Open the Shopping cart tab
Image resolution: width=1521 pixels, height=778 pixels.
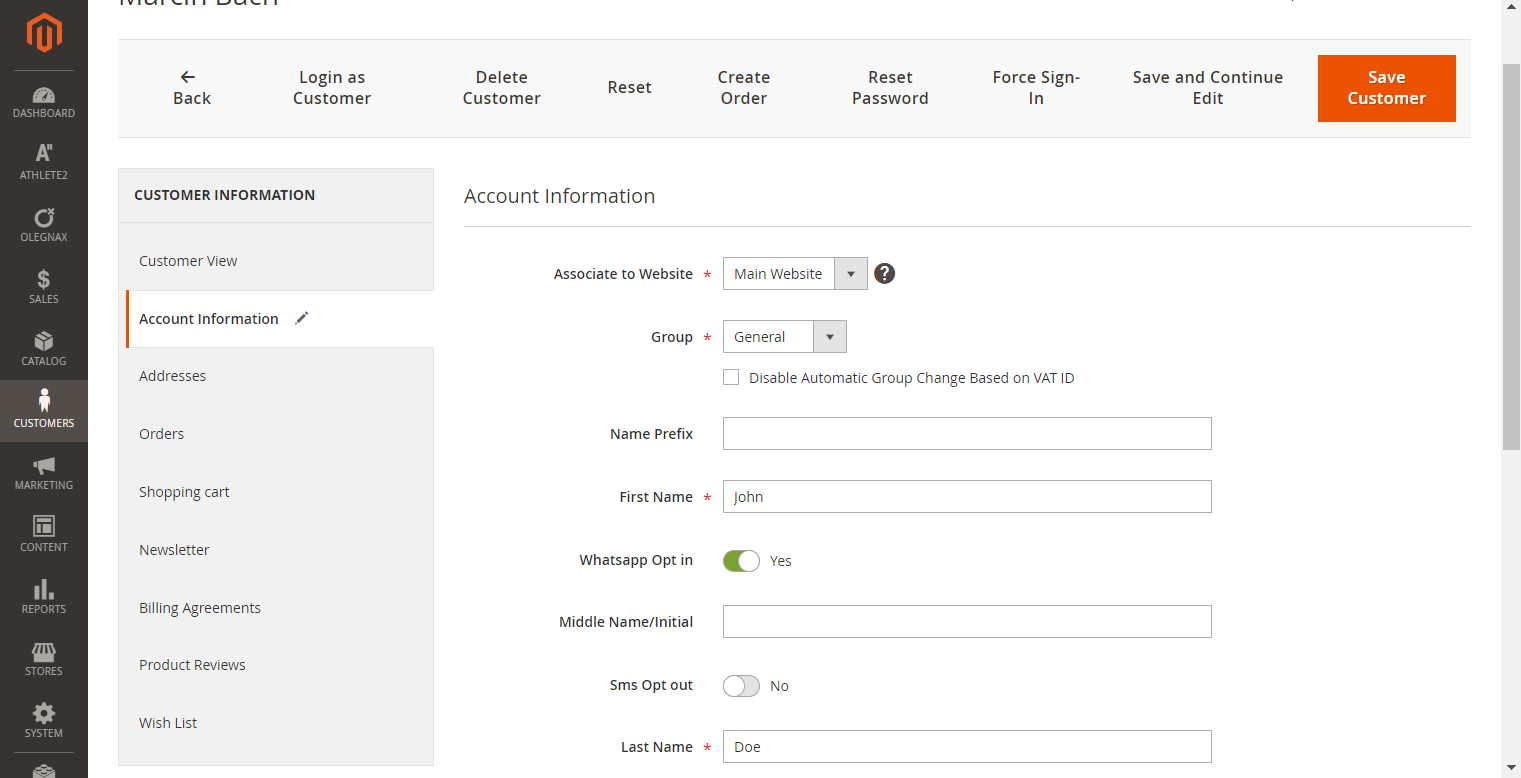click(184, 492)
